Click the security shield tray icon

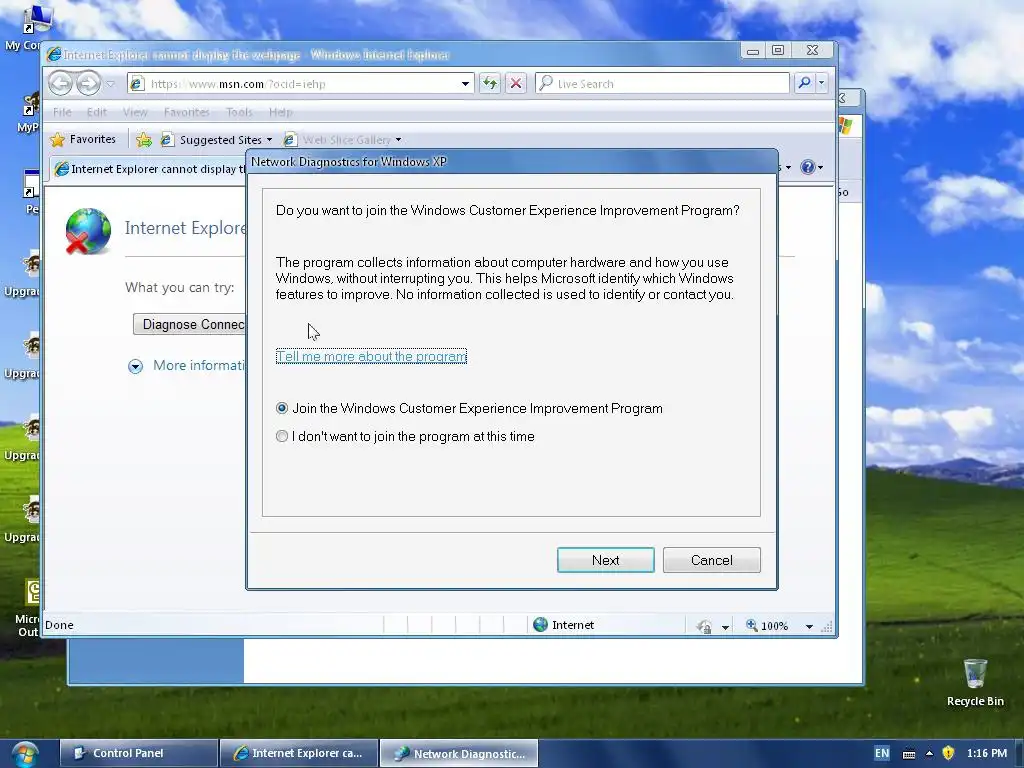[x=948, y=753]
